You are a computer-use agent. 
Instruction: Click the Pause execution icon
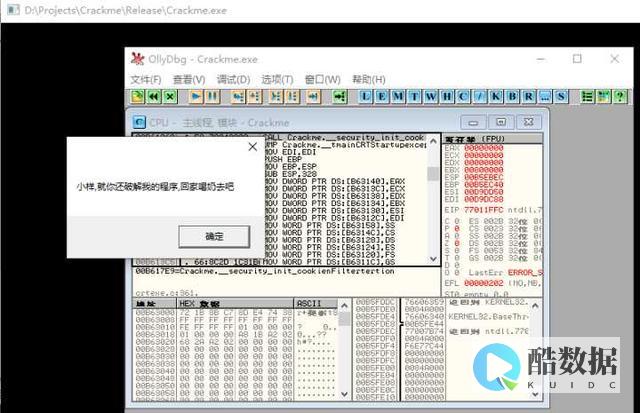(212, 97)
